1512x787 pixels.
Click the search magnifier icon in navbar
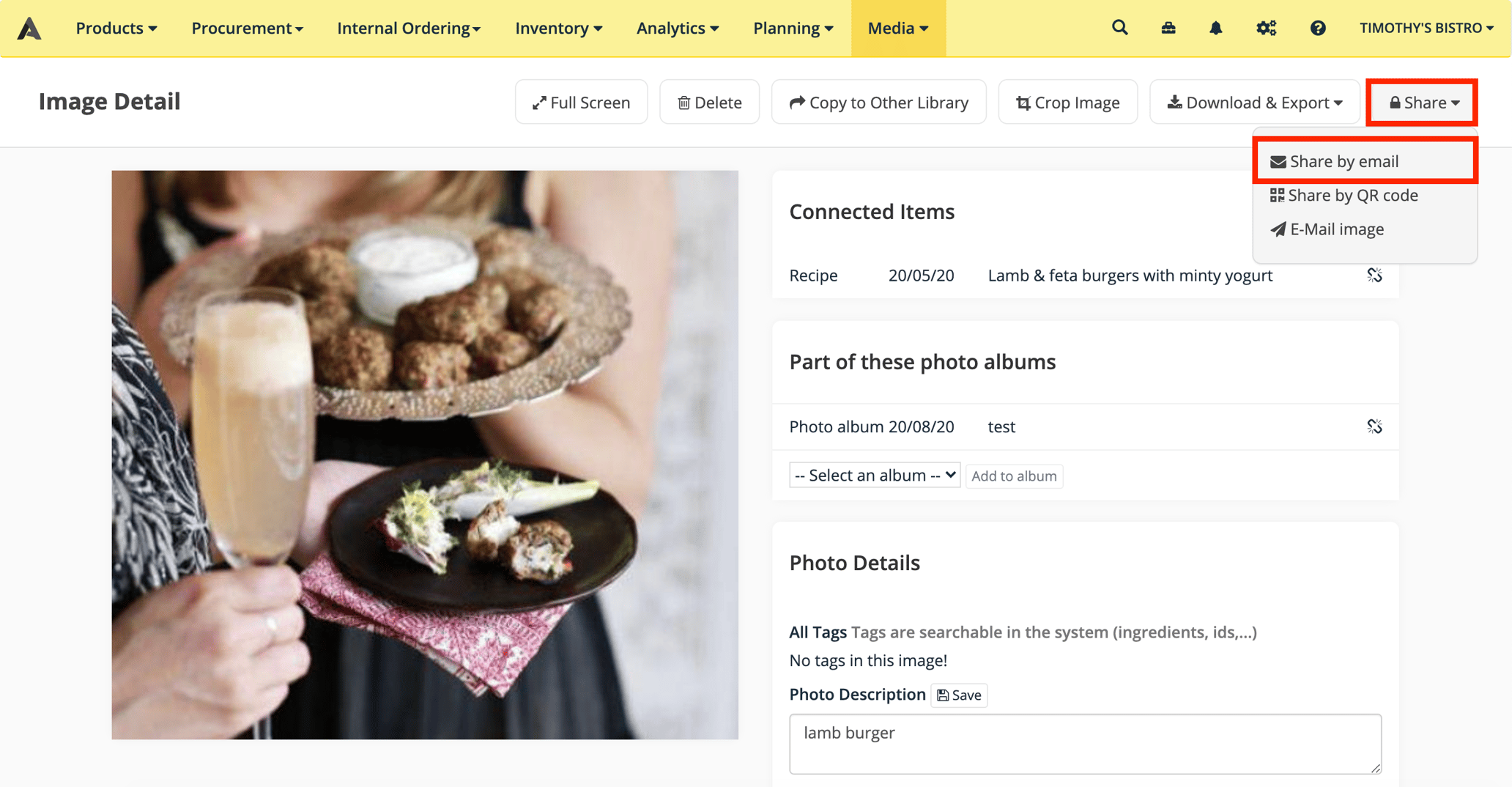pyautogui.click(x=1119, y=28)
